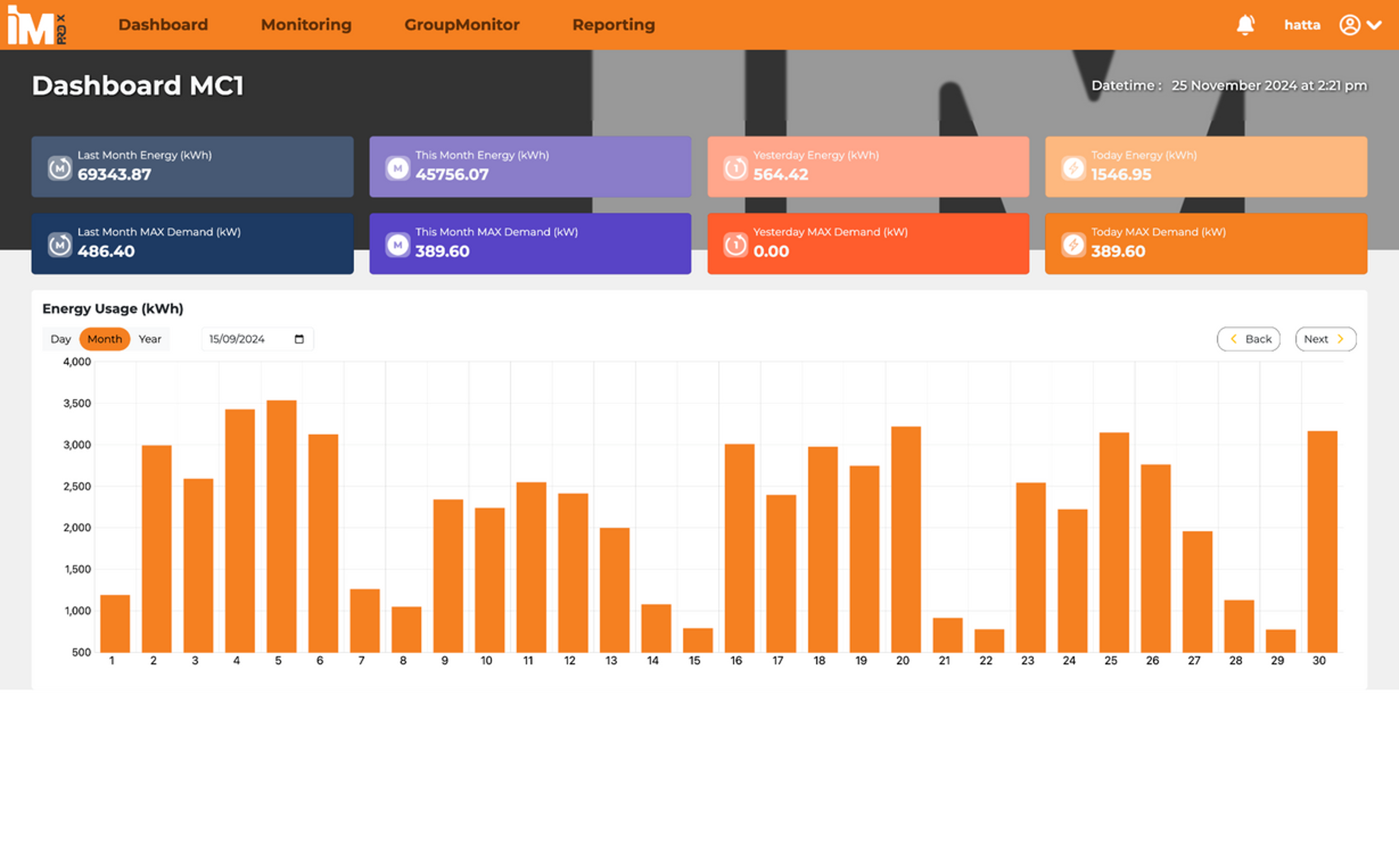The image size is (1399, 868).
Task: Click the user profile avatar icon
Action: 1349,25
